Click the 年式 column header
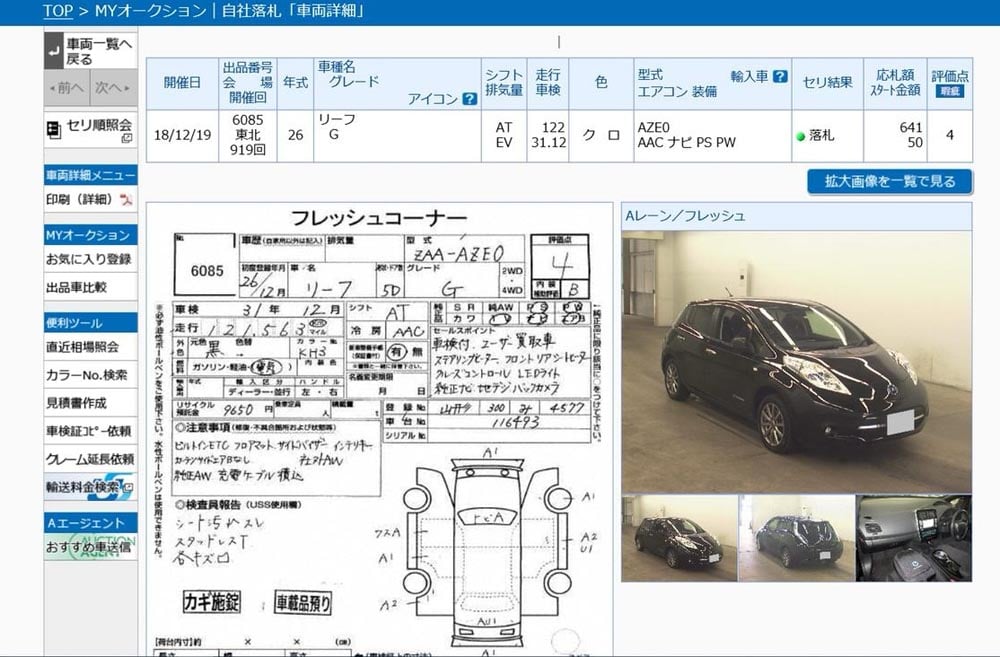This screenshot has width=1000, height=657. point(295,83)
